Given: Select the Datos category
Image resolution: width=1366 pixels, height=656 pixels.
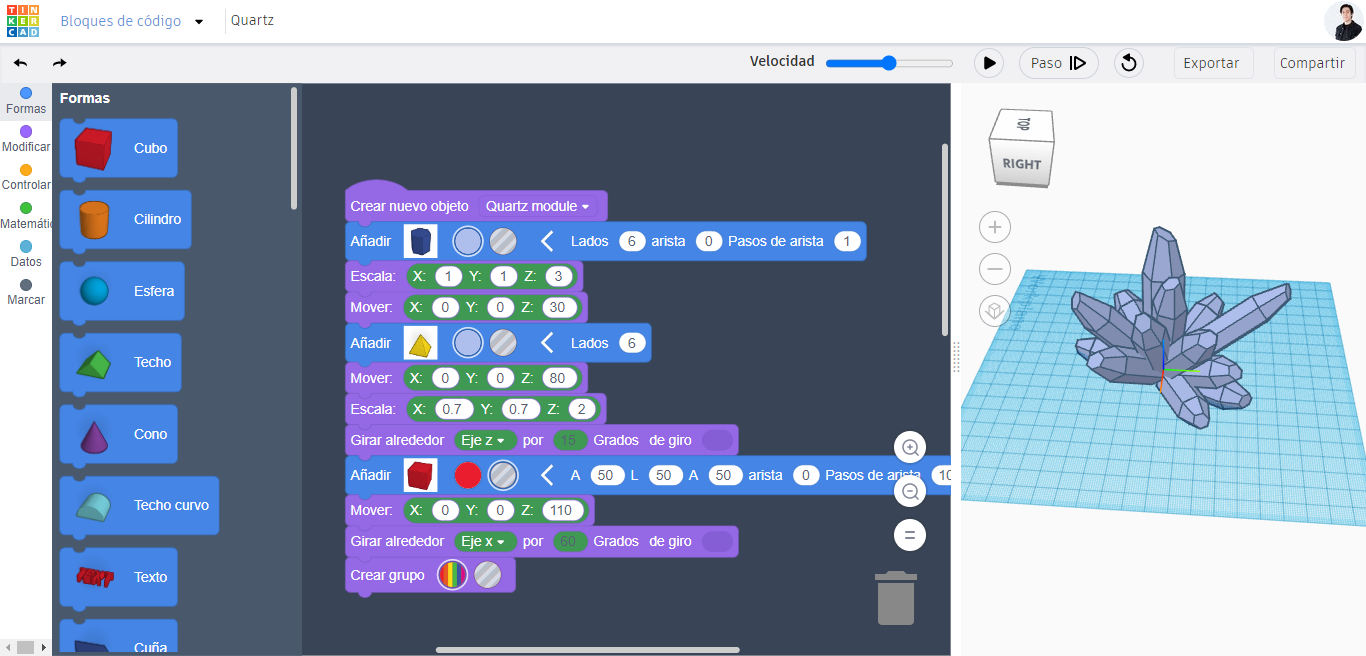Looking at the screenshot, I should pyautogui.click(x=26, y=253).
